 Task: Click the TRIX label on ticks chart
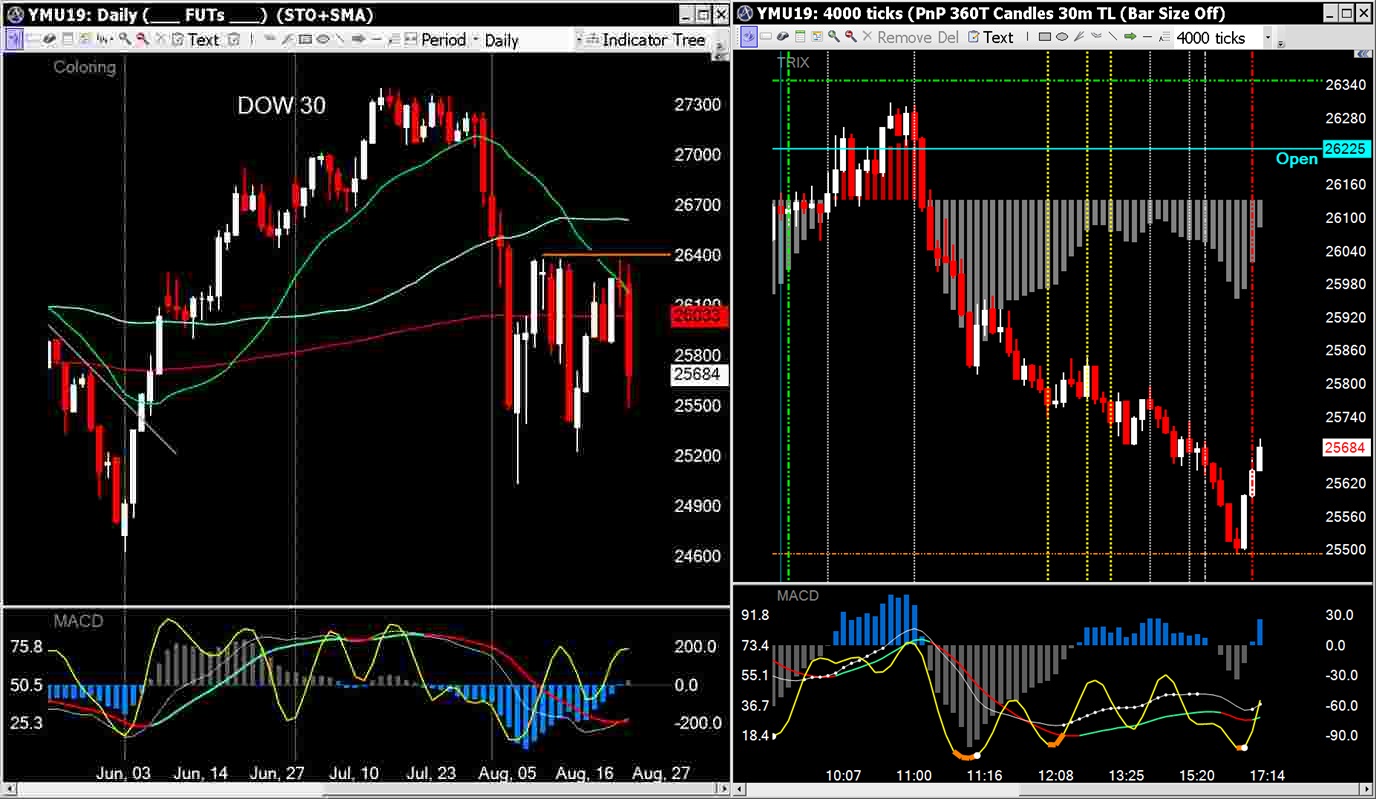pyautogui.click(x=793, y=62)
